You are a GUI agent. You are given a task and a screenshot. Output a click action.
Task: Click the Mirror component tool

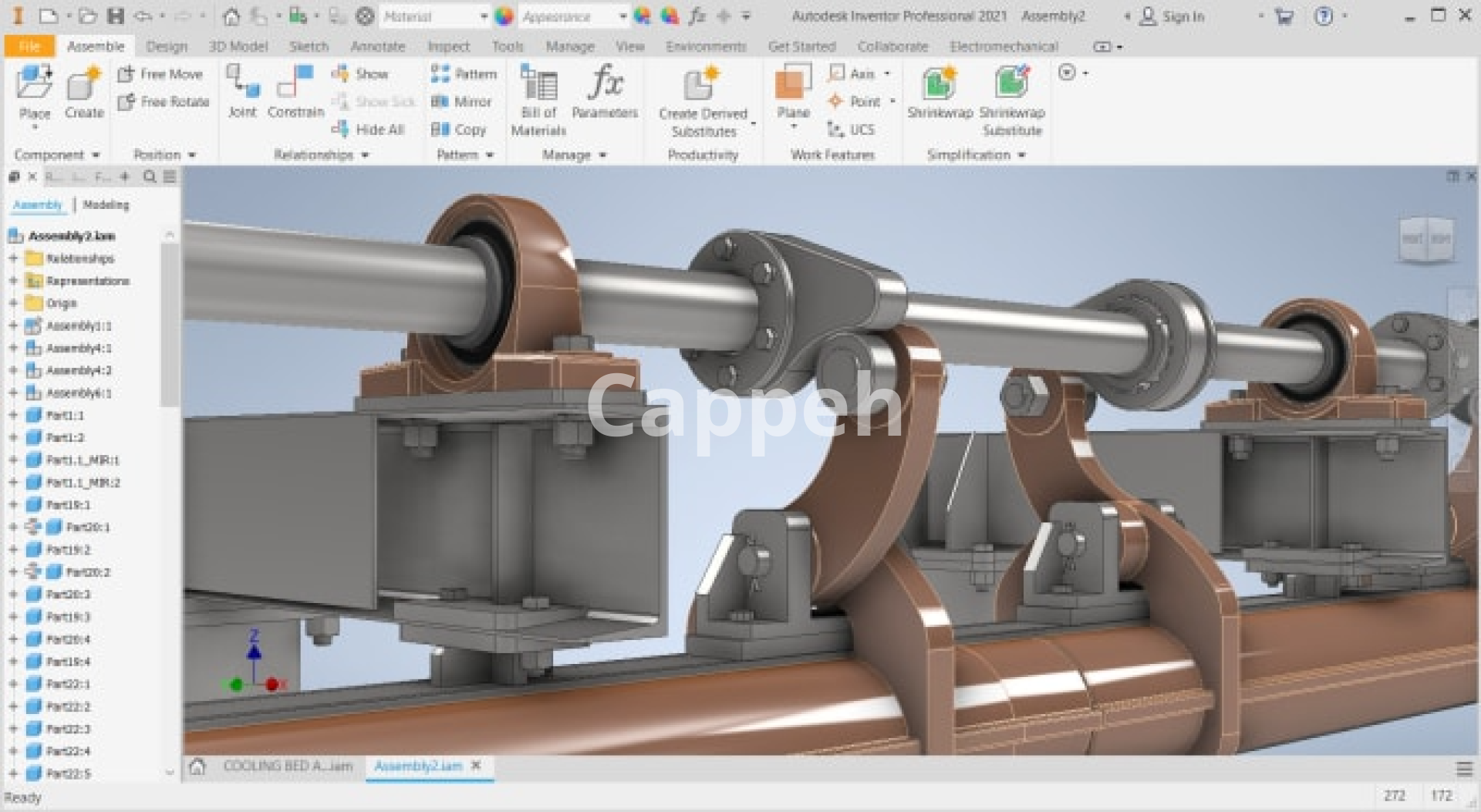(x=461, y=102)
